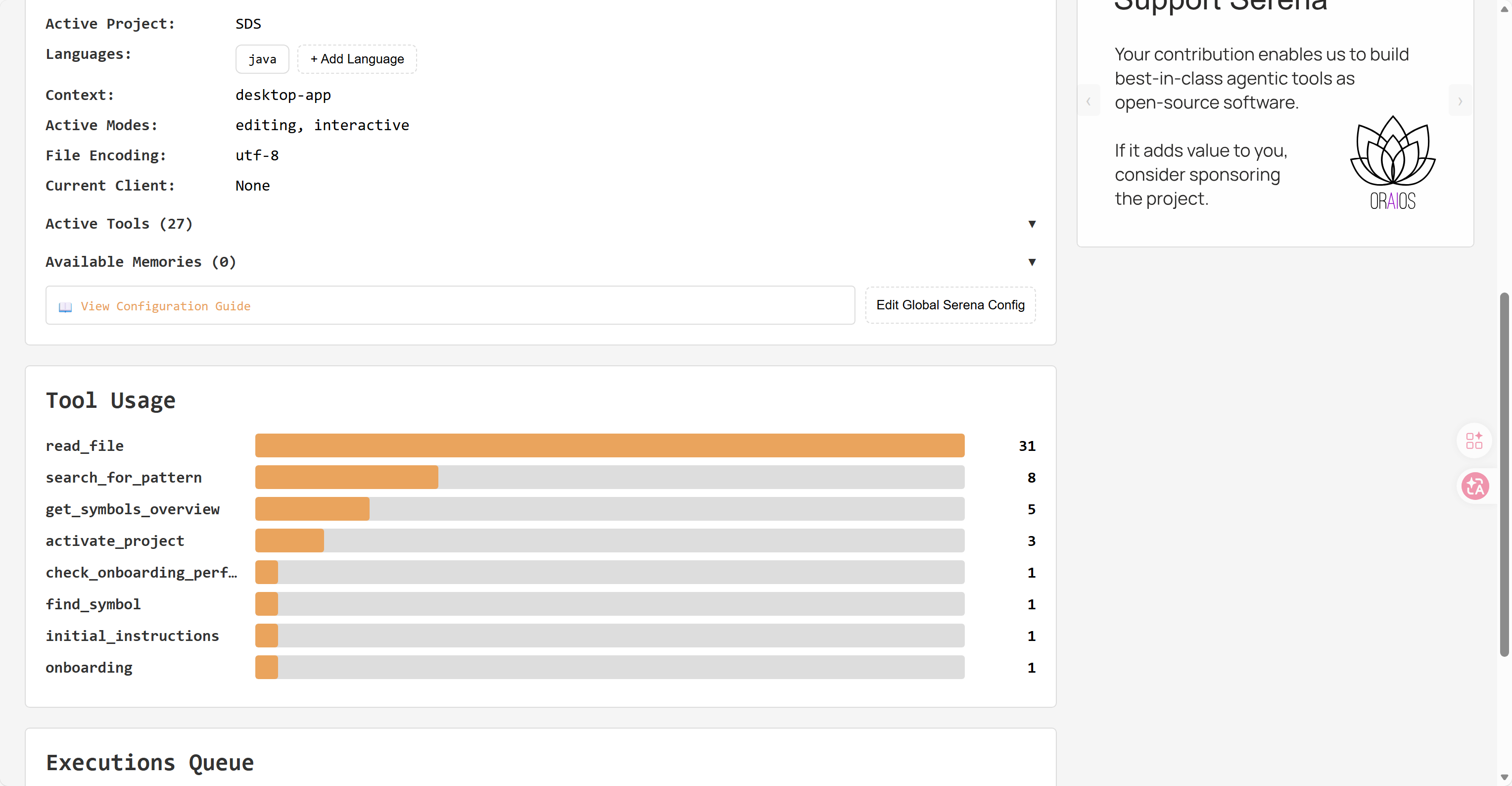Expand the Active Tools (27) arrow

(x=1032, y=224)
